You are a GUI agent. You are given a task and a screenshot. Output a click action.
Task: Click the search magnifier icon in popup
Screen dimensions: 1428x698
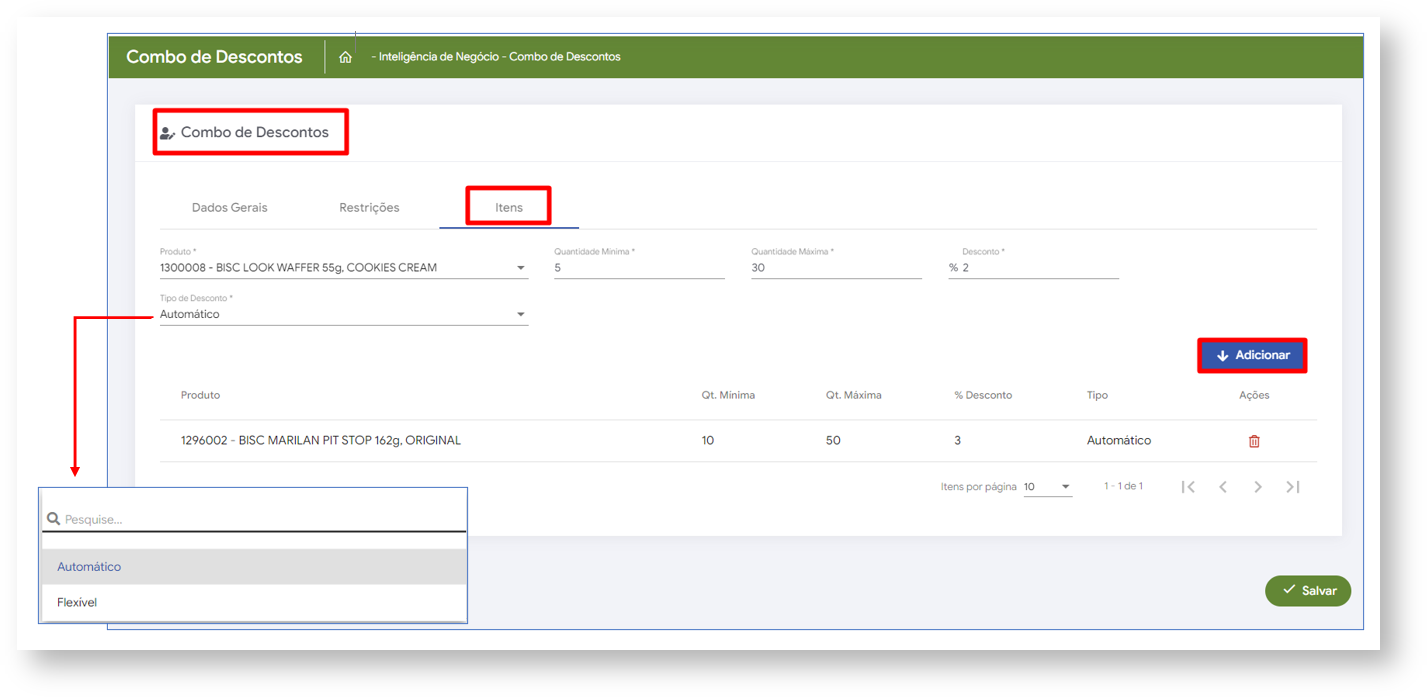[54, 520]
